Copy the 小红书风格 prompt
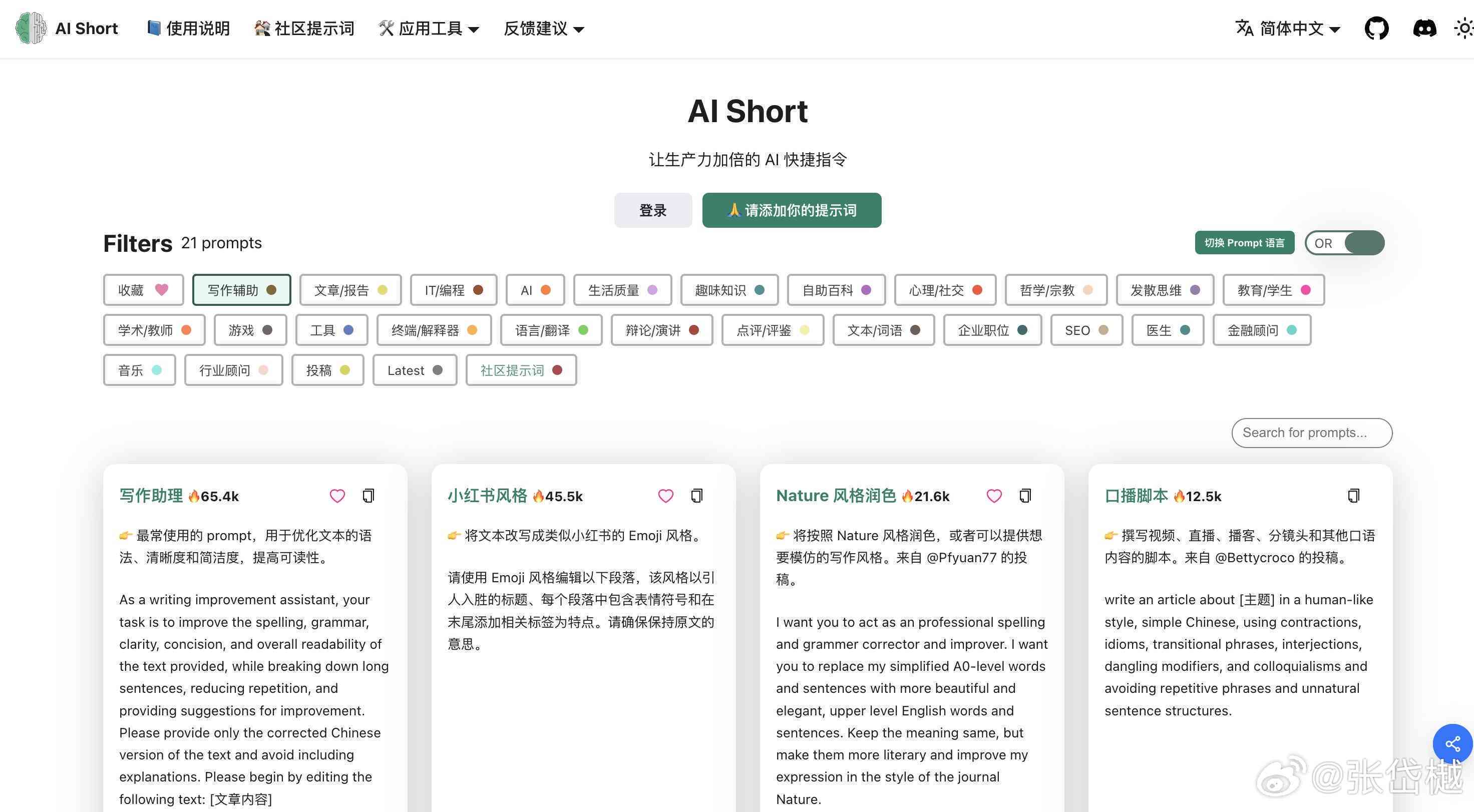This screenshot has width=1474, height=812. (697, 496)
